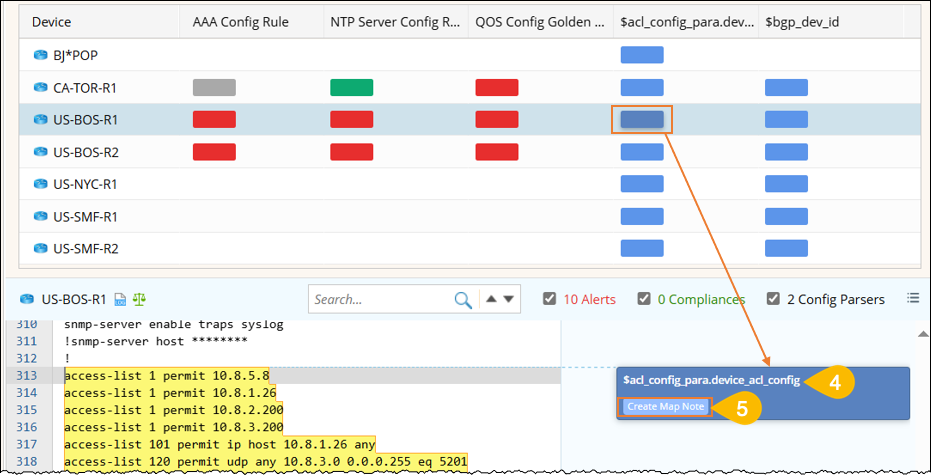Click the router icon next to CA-TOR-R1

[41, 88]
